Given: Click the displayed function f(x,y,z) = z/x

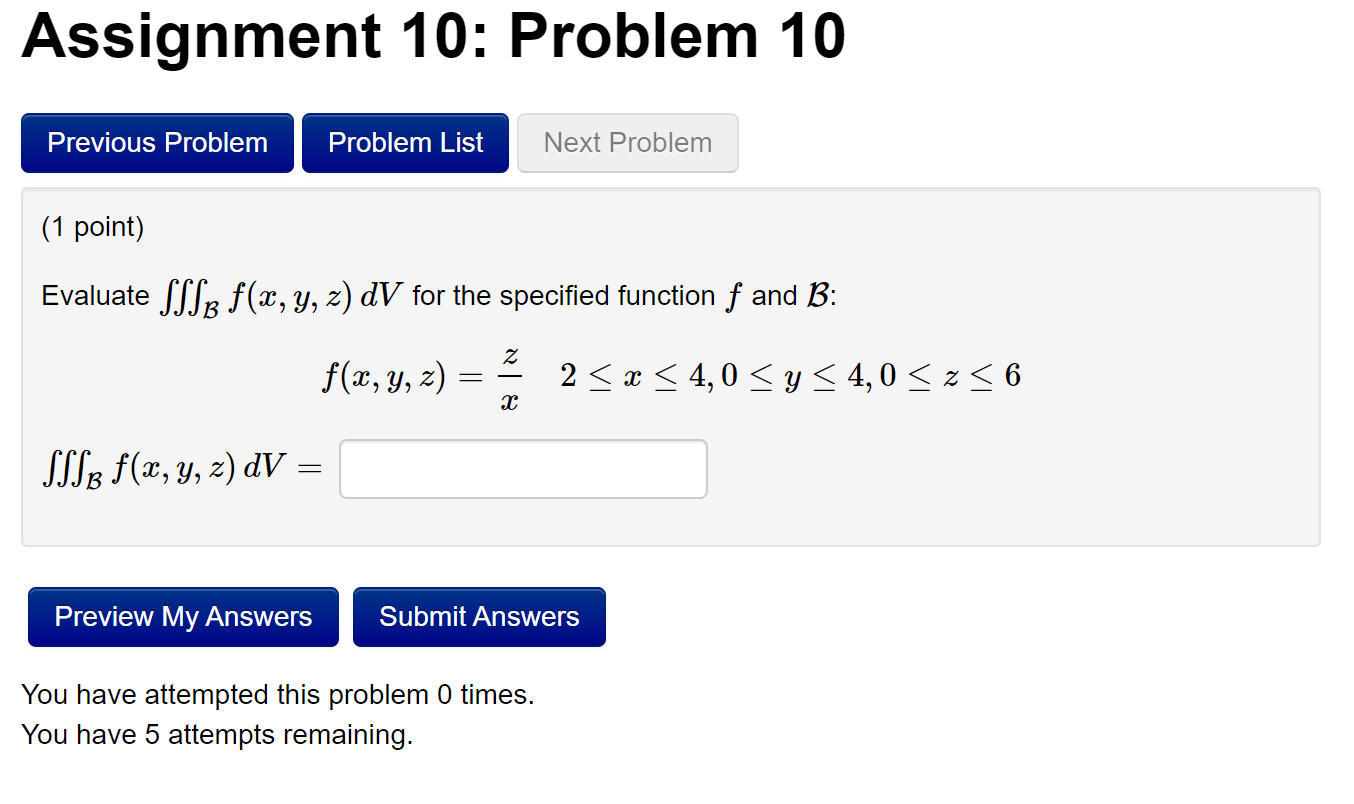Looking at the screenshot, I should (420, 376).
